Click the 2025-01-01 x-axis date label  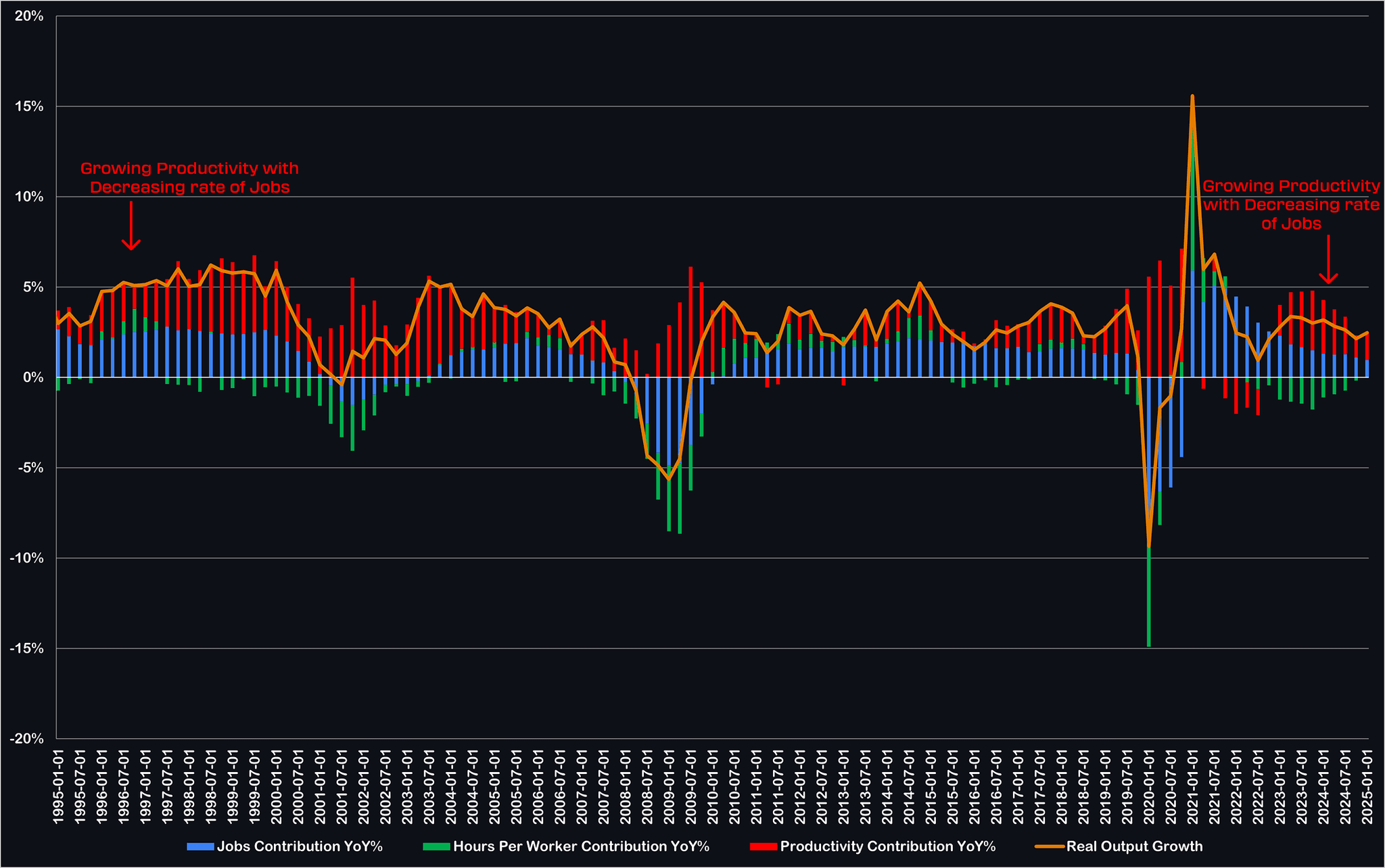pyautogui.click(x=1367, y=786)
